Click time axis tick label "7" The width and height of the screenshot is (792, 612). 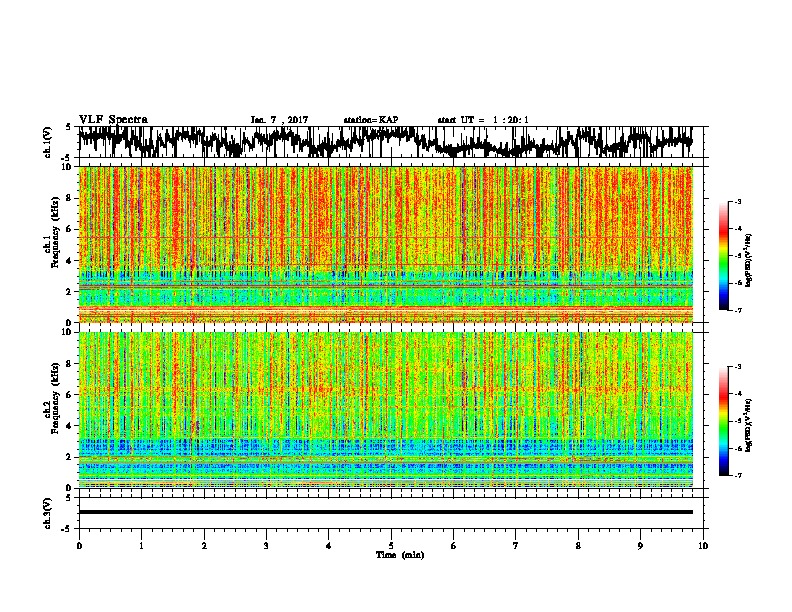[516, 546]
